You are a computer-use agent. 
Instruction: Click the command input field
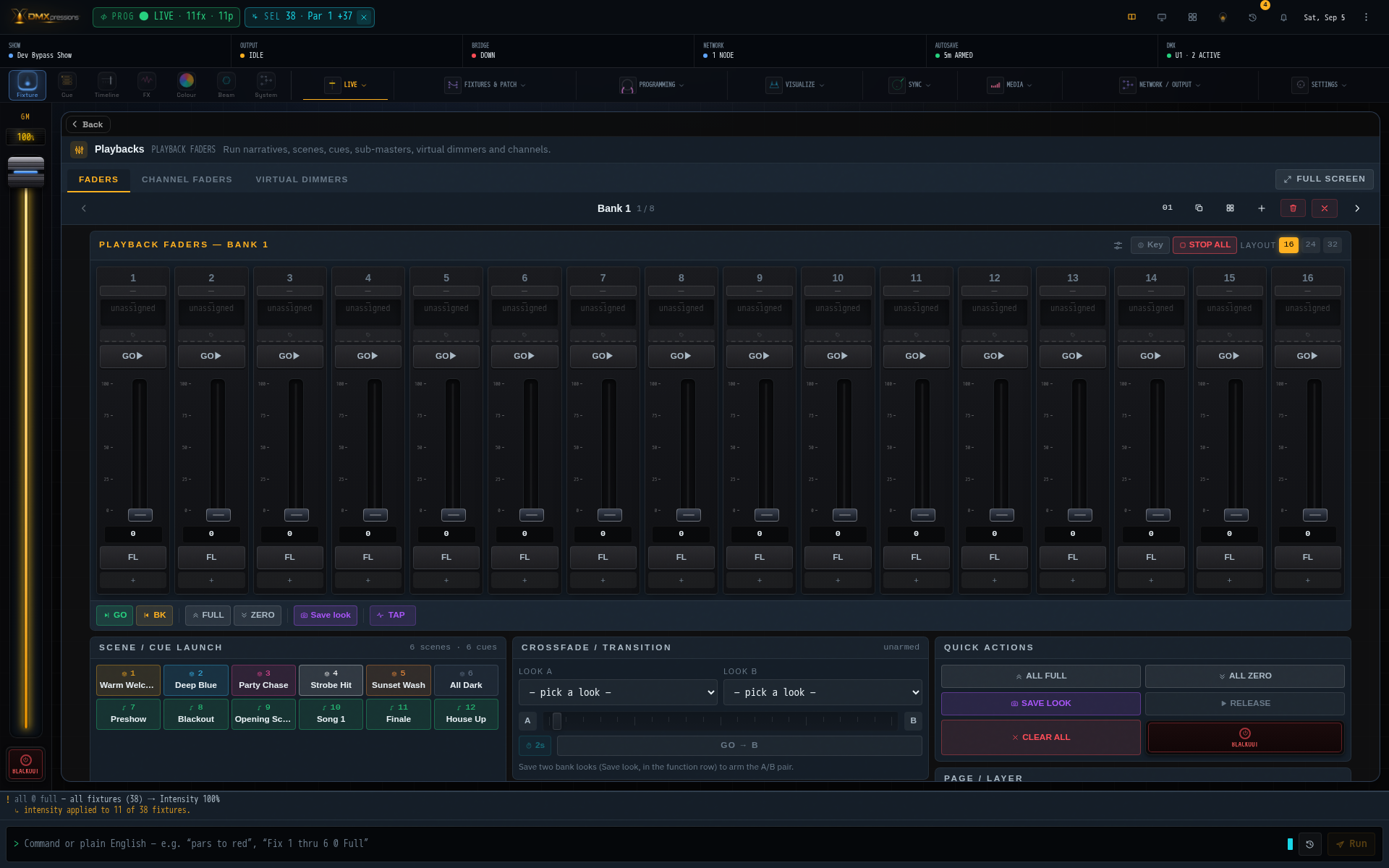[x=651, y=844]
